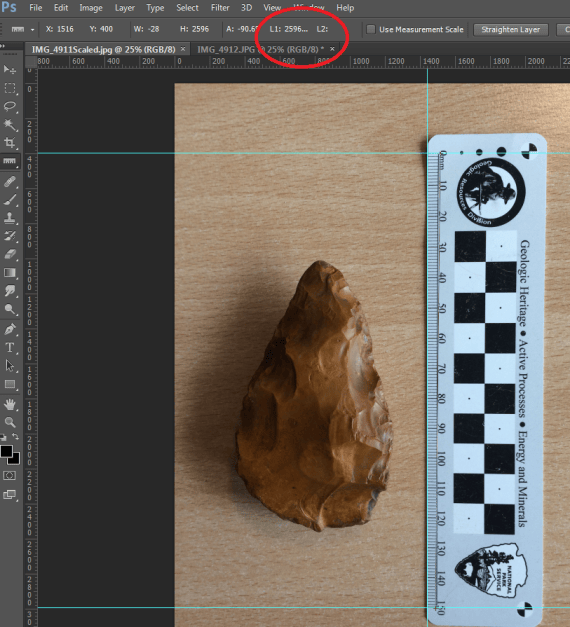This screenshot has width=570, height=627.
Task: Select the Zoom tool
Action: tap(10, 422)
